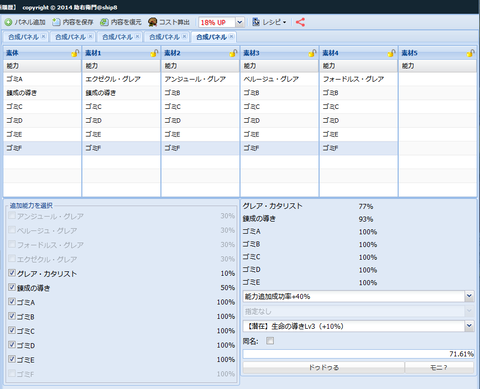Click the 71.61% success rate field
Viewport: 480px width, 389px height.
tap(358, 354)
